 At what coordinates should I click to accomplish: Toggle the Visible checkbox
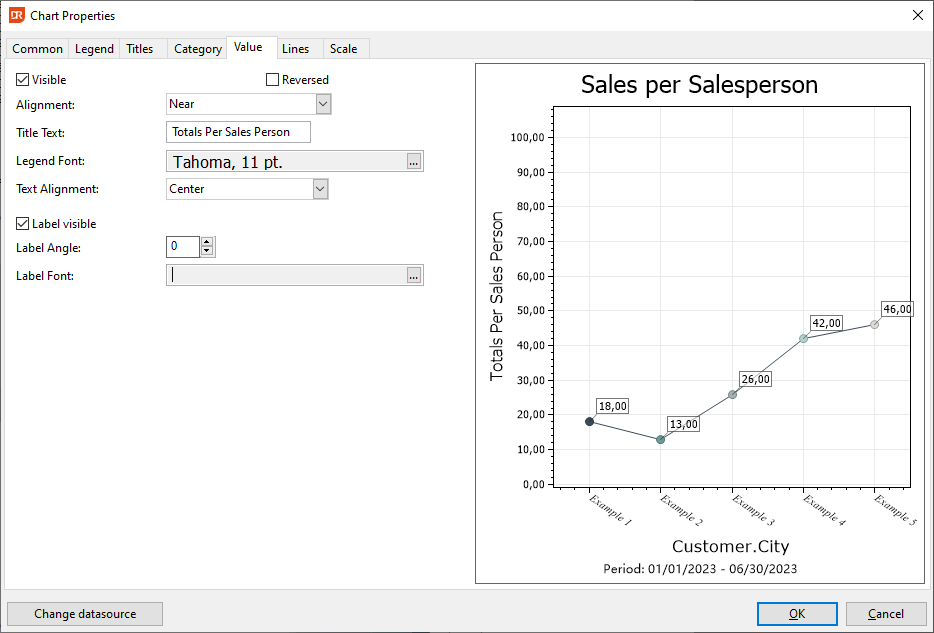[23, 79]
